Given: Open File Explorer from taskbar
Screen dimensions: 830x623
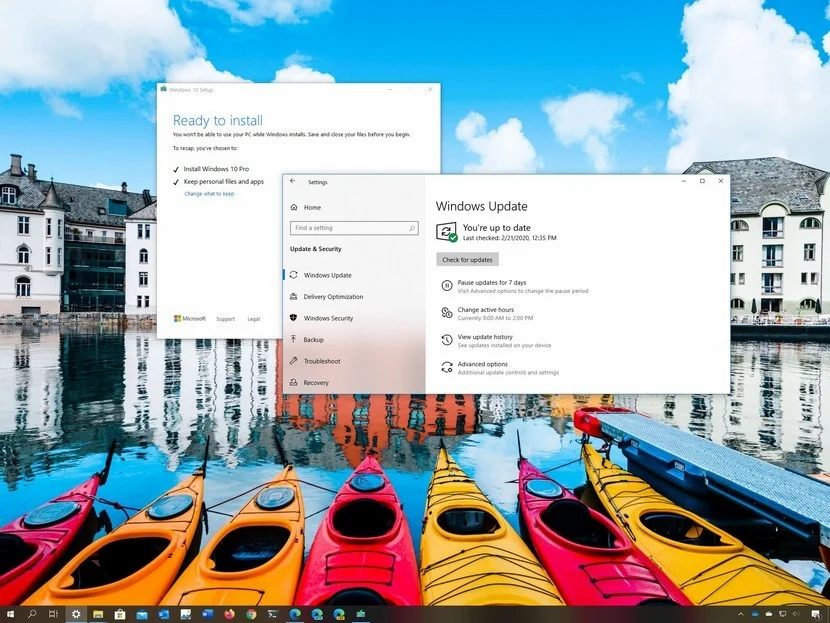Looking at the screenshot, I should (x=98, y=614).
